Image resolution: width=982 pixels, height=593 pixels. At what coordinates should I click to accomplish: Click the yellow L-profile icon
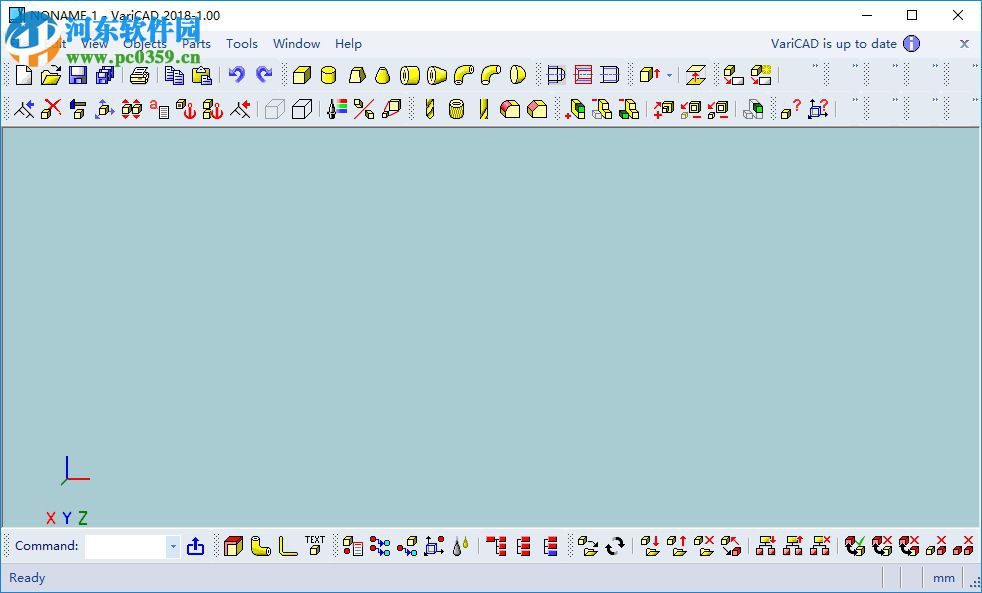point(287,546)
